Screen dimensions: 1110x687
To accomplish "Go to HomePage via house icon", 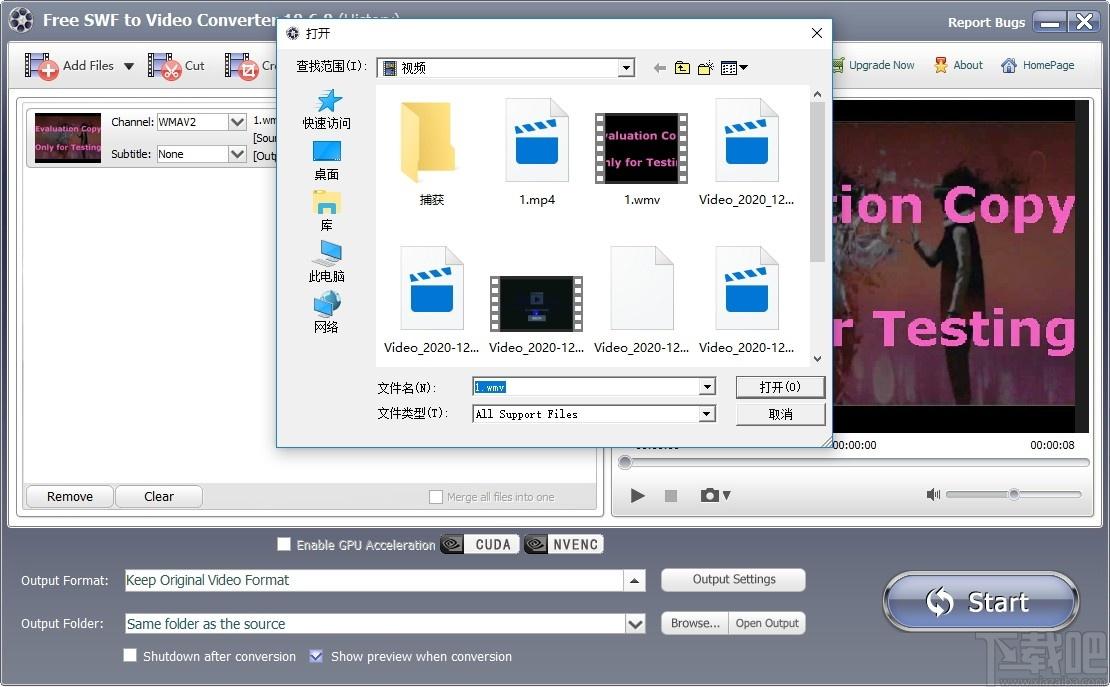I will 1009,65.
